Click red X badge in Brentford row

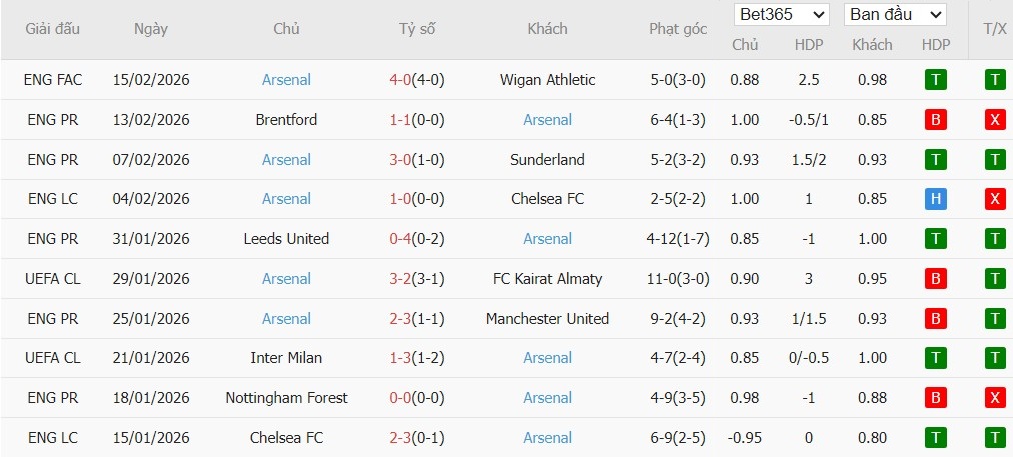coord(995,120)
